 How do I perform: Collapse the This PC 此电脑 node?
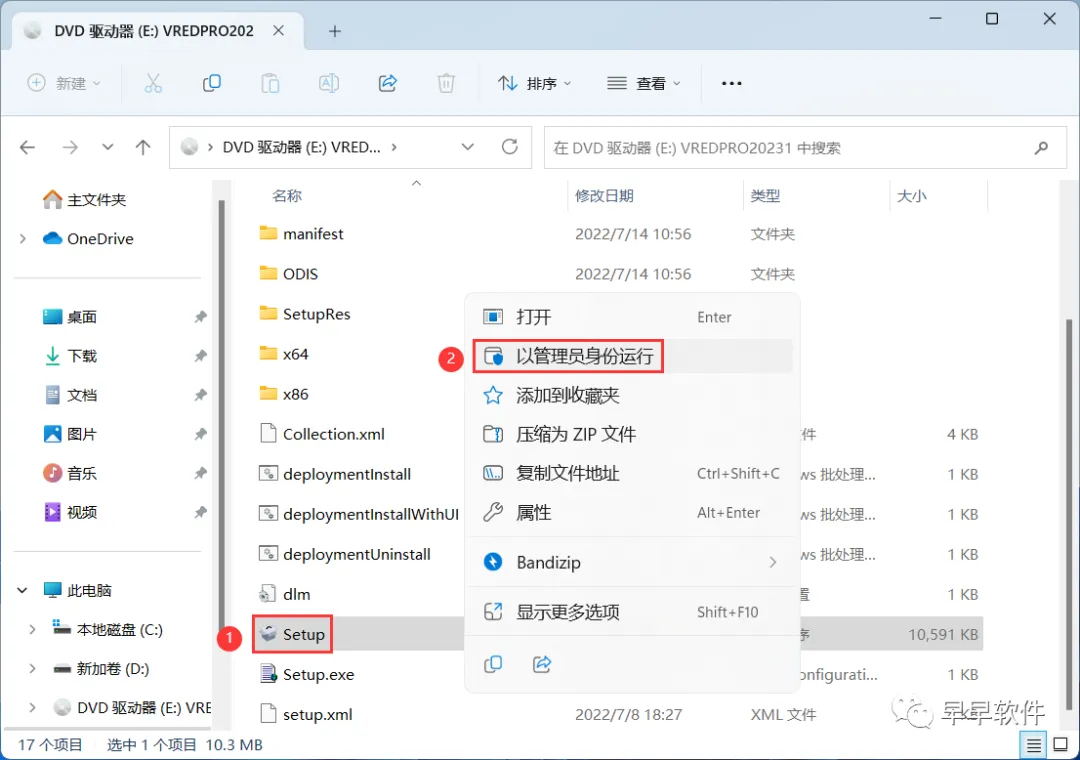(x=23, y=590)
